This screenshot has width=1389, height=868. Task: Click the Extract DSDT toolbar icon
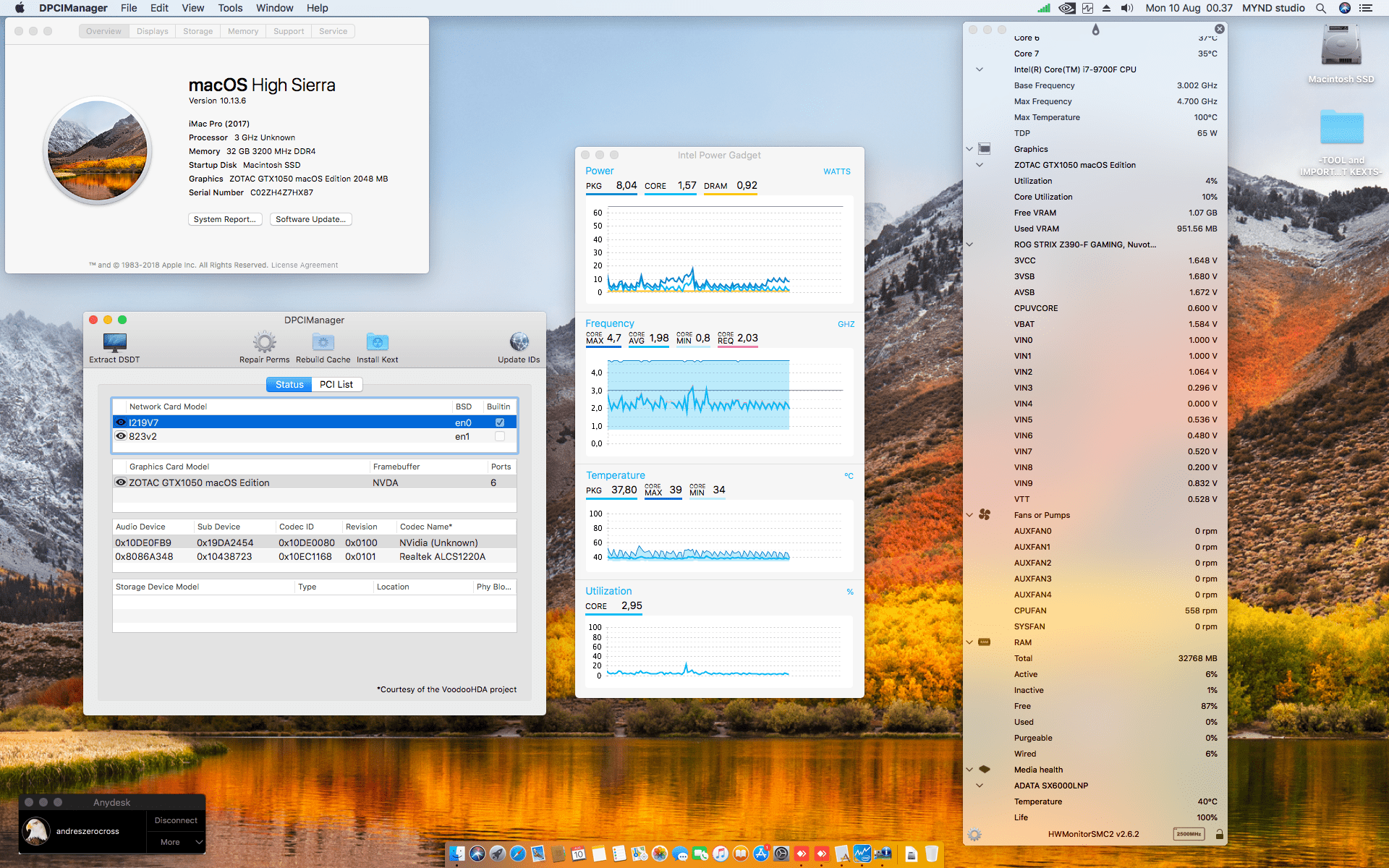(x=114, y=341)
